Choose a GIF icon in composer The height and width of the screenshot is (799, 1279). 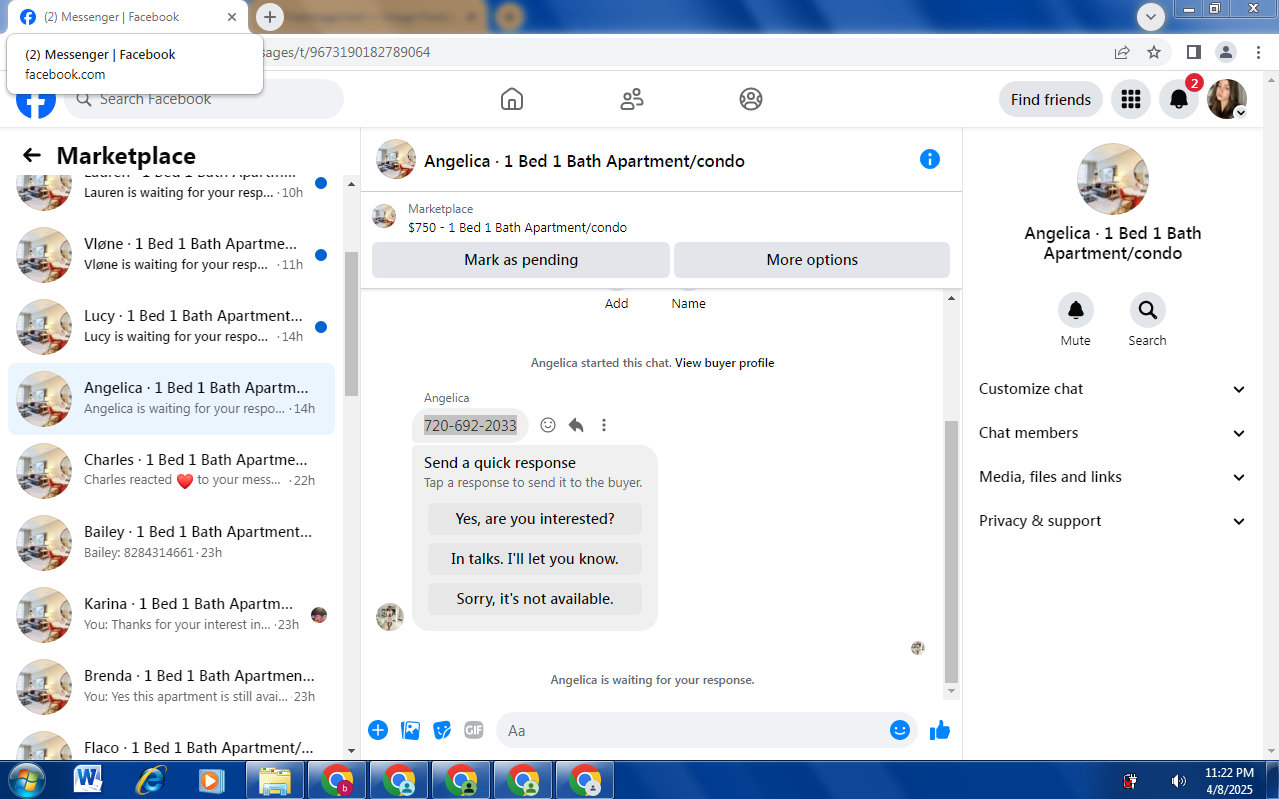[474, 730]
